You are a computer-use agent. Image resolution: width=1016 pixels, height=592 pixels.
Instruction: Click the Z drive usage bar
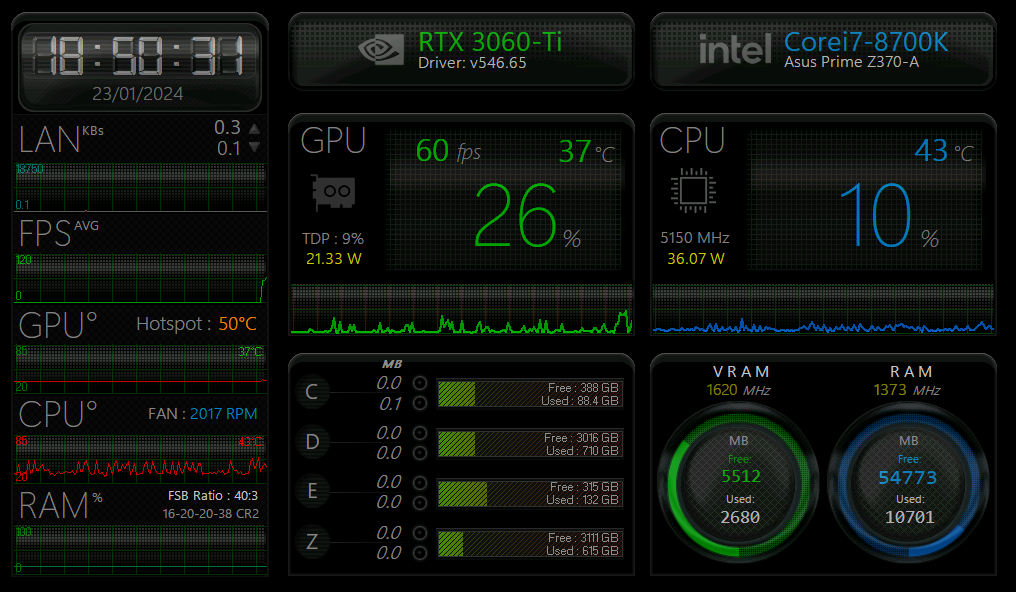(530, 544)
